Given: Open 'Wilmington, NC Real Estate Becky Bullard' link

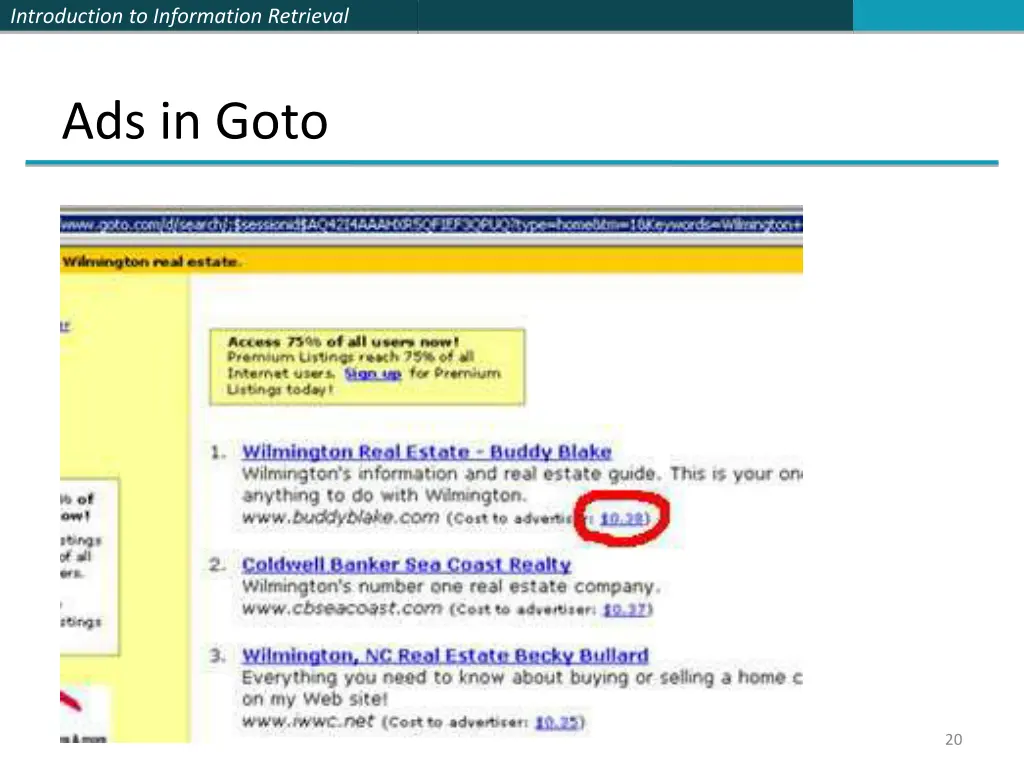Looking at the screenshot, I should [445, 655].
